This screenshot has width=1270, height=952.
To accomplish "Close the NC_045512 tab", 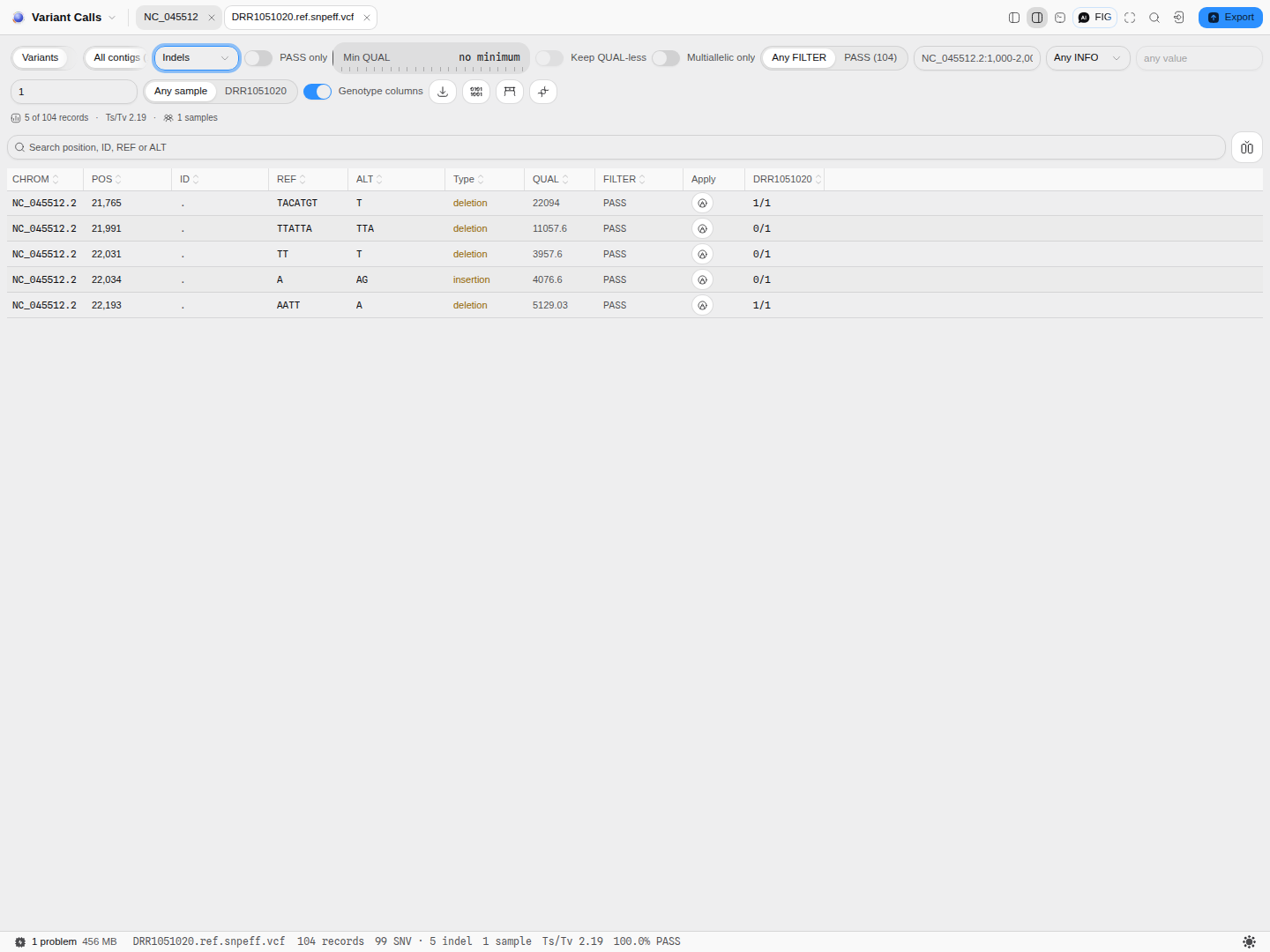I will coord(212,18).
